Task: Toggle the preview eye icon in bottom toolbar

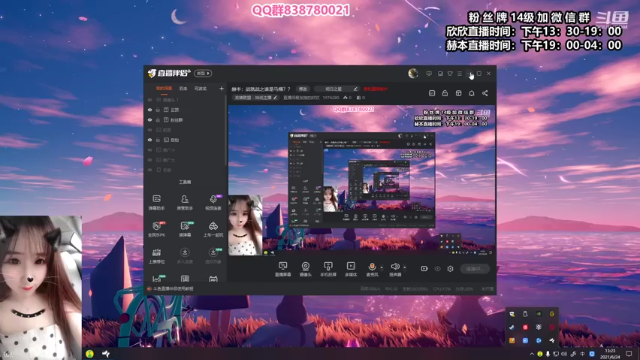Action: [x=437, y=269]
